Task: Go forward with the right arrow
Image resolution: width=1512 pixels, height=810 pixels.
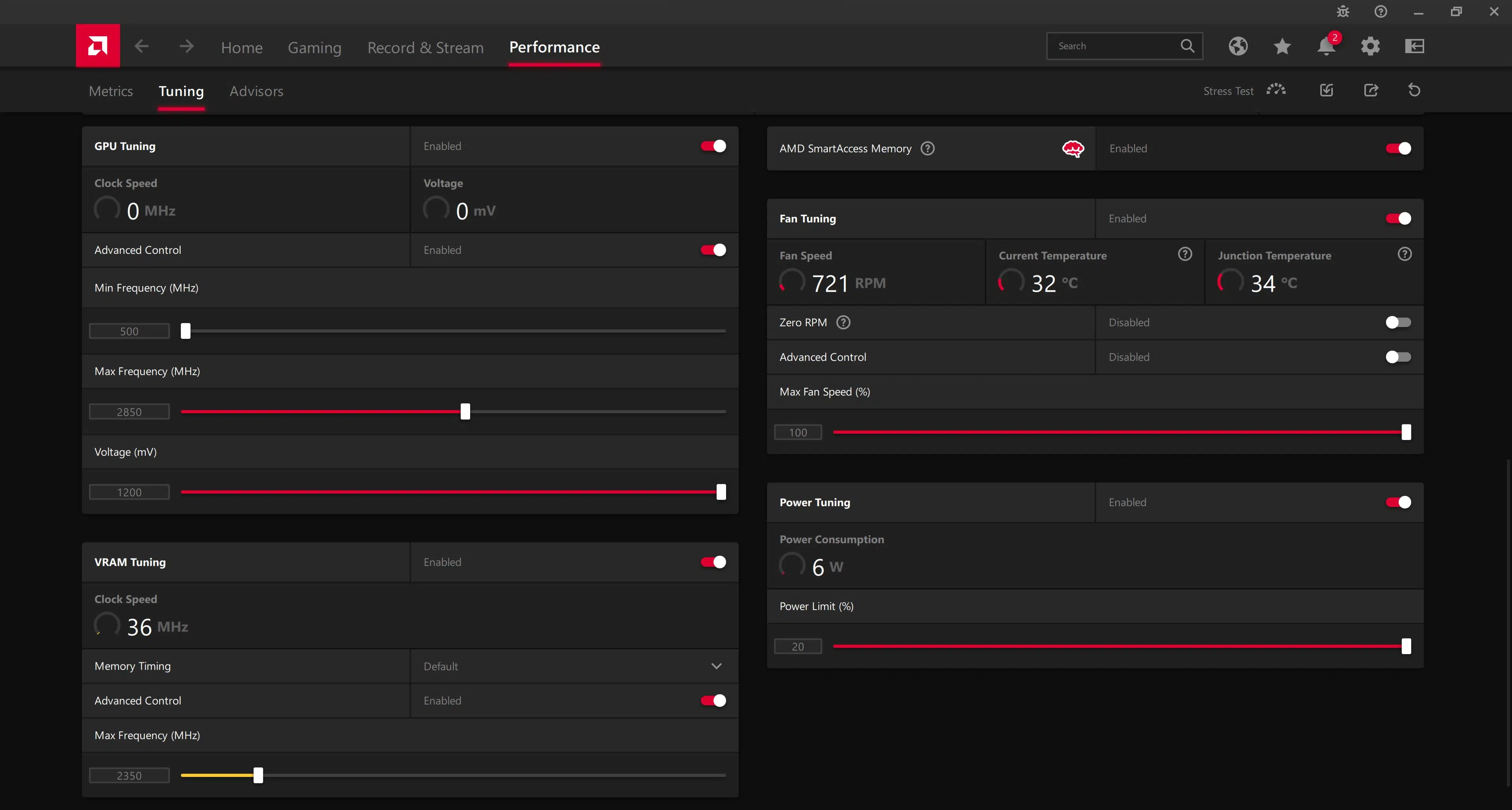Action: [x=187, y=46]
